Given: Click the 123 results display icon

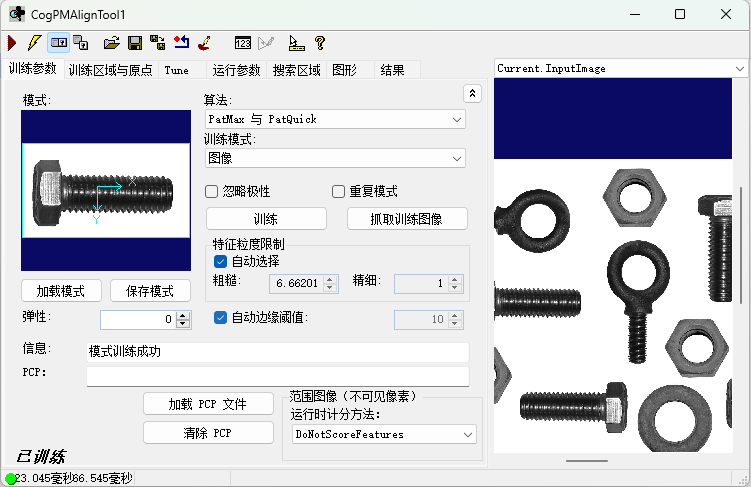Looking at the screenshot, I should (243, 43).
